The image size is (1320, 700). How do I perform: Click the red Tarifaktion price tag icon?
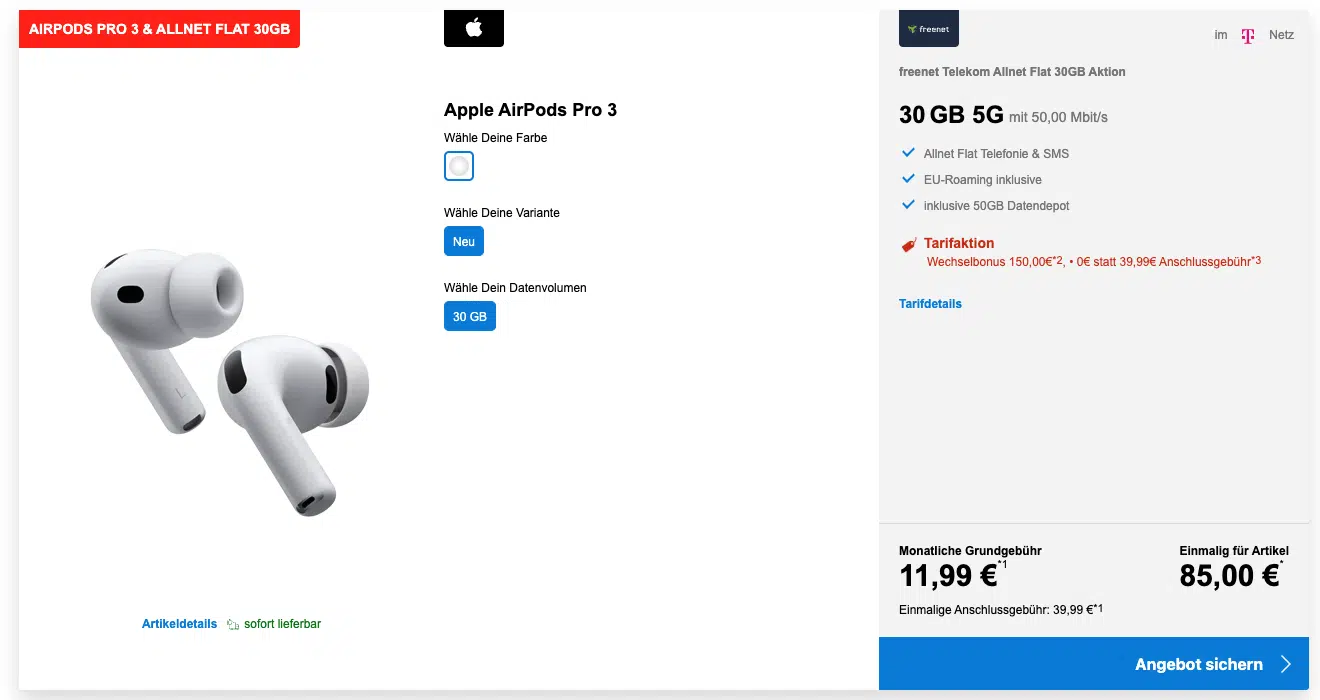click(909, 244)
